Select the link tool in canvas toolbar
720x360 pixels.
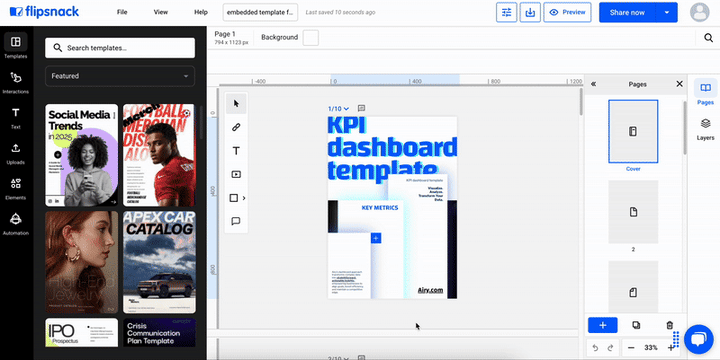click(x=236, y=127)
